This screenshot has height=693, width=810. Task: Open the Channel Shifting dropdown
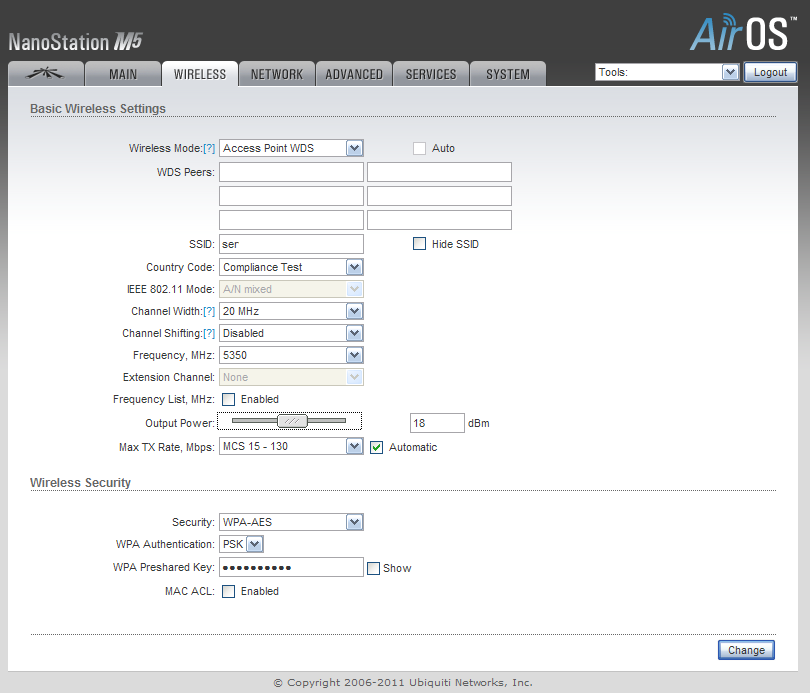(x=291, y=334)
